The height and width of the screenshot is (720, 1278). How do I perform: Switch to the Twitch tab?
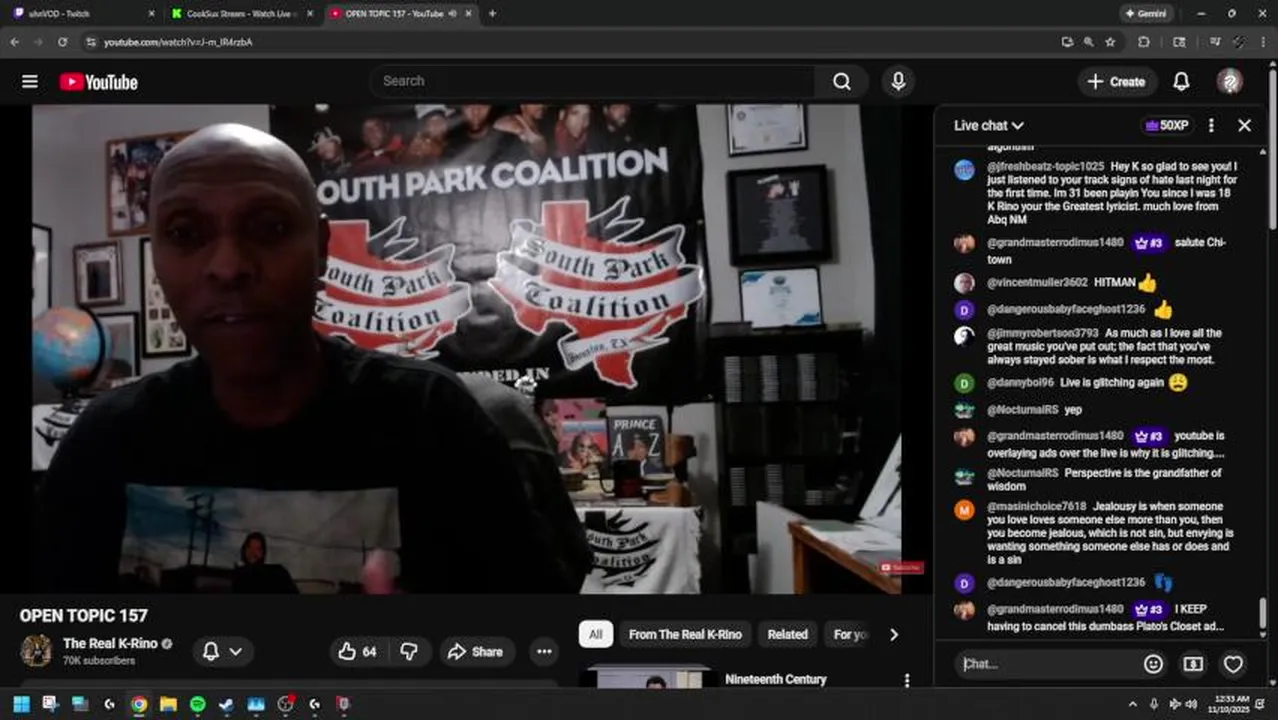pyautogui.click(x=80, y=14)
